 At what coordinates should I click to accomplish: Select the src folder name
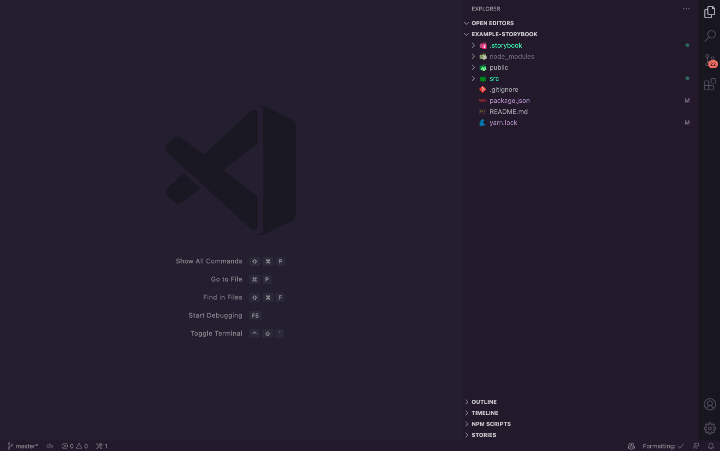point(494,79)
